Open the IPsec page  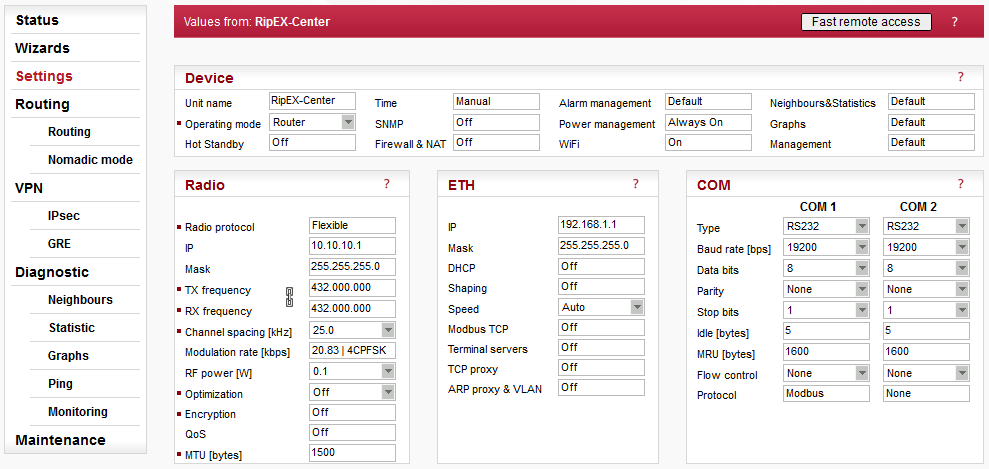tap(64, 216)
